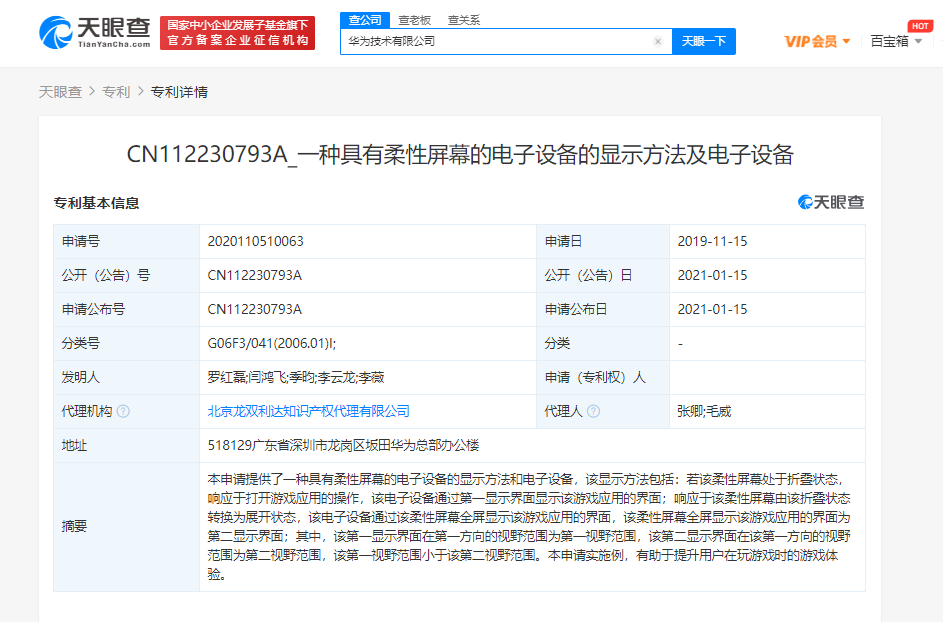Click help icon next to 代理机构
This screenshot has height=622, width=943.
123,411
